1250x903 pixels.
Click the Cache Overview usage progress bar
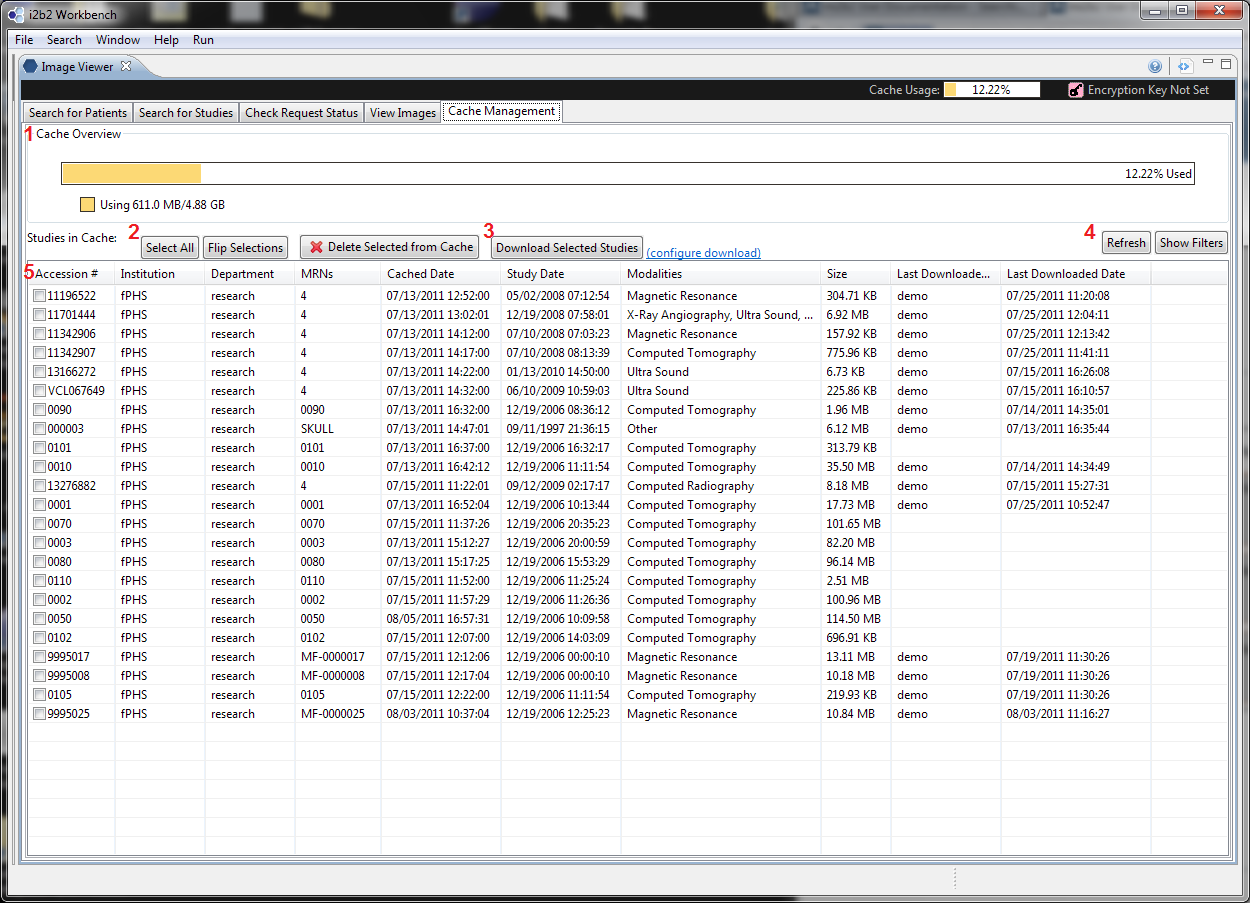(627, 174)
